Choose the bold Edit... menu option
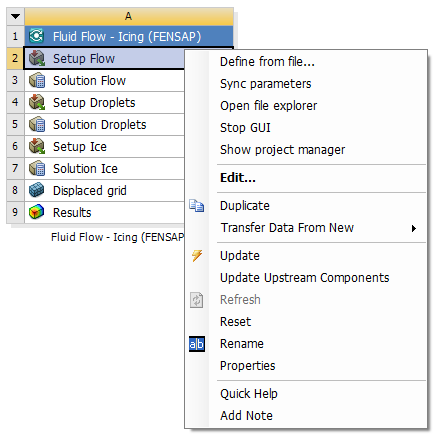 238,178
